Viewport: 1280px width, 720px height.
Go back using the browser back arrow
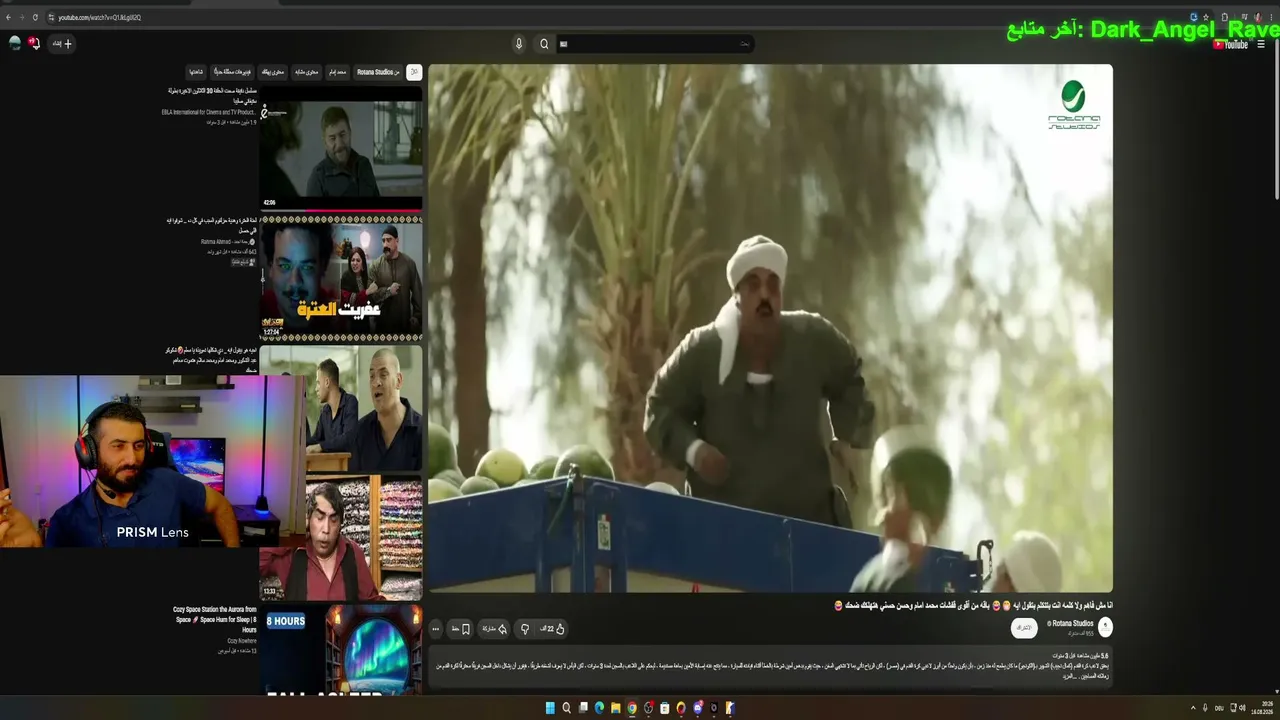pyautogui.click(x=9, y=17)
